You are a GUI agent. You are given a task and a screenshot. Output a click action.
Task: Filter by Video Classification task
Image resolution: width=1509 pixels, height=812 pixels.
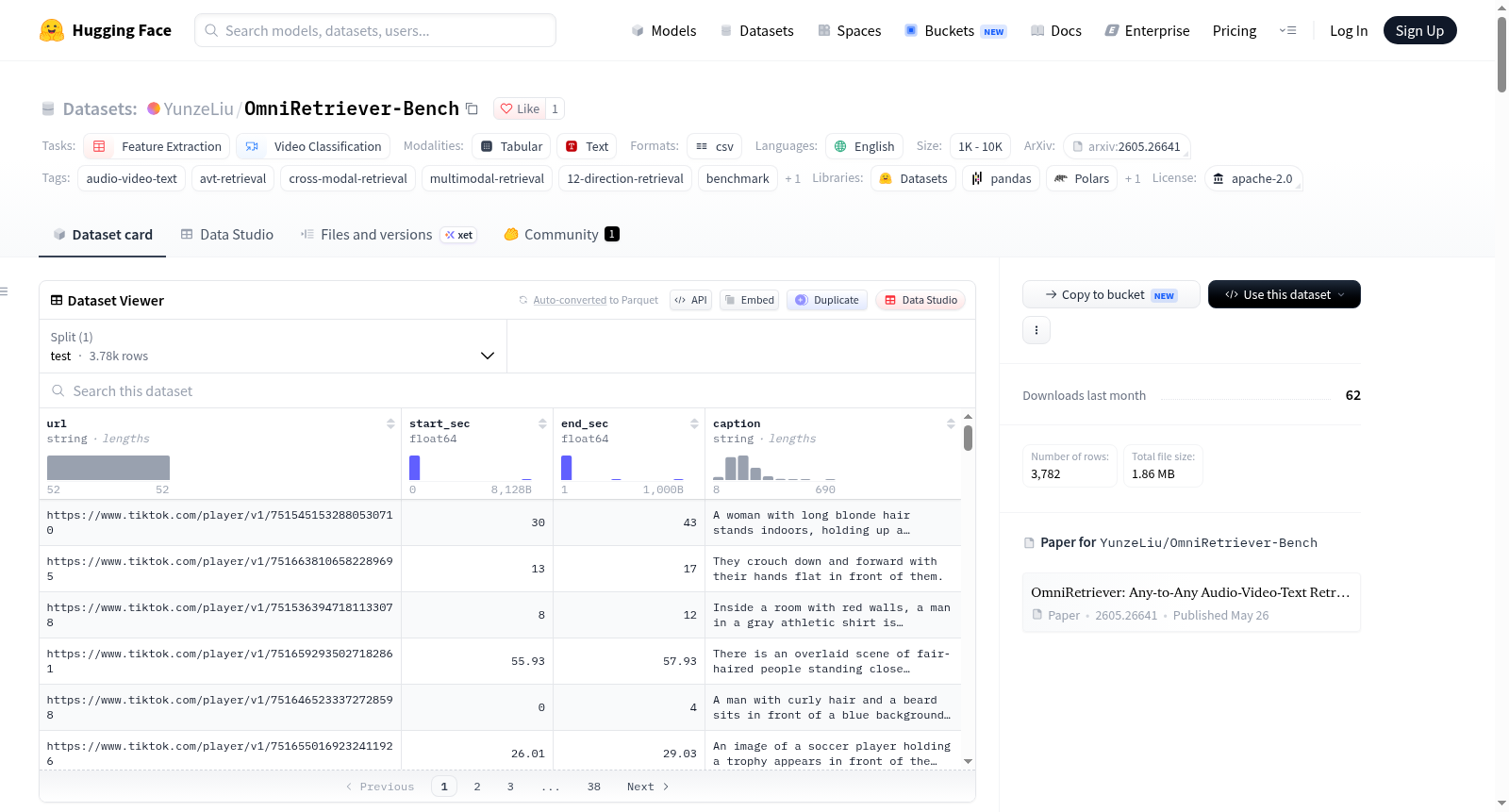tap(312, 146)
